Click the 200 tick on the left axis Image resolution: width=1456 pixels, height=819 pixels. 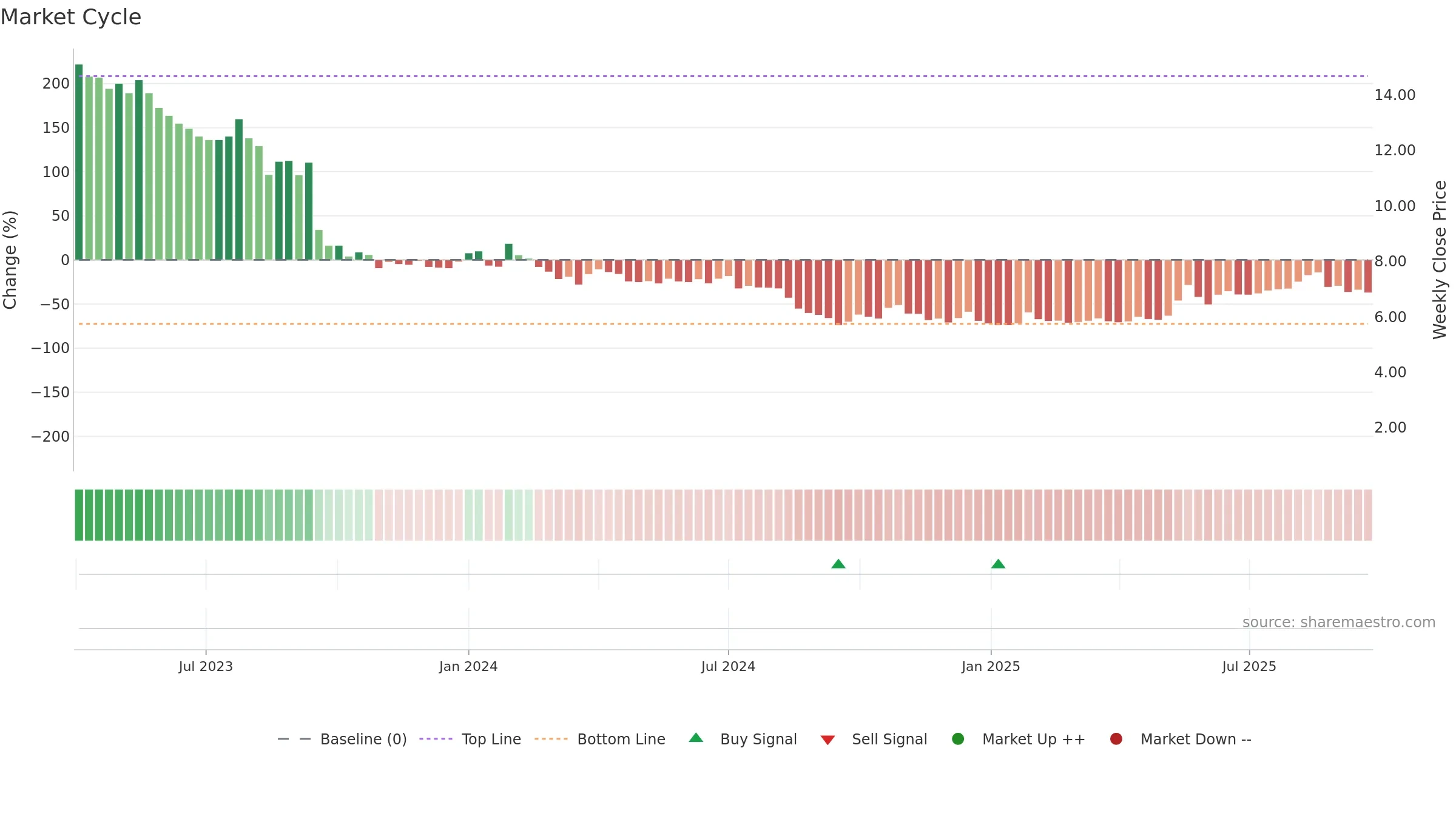(56, 84)
